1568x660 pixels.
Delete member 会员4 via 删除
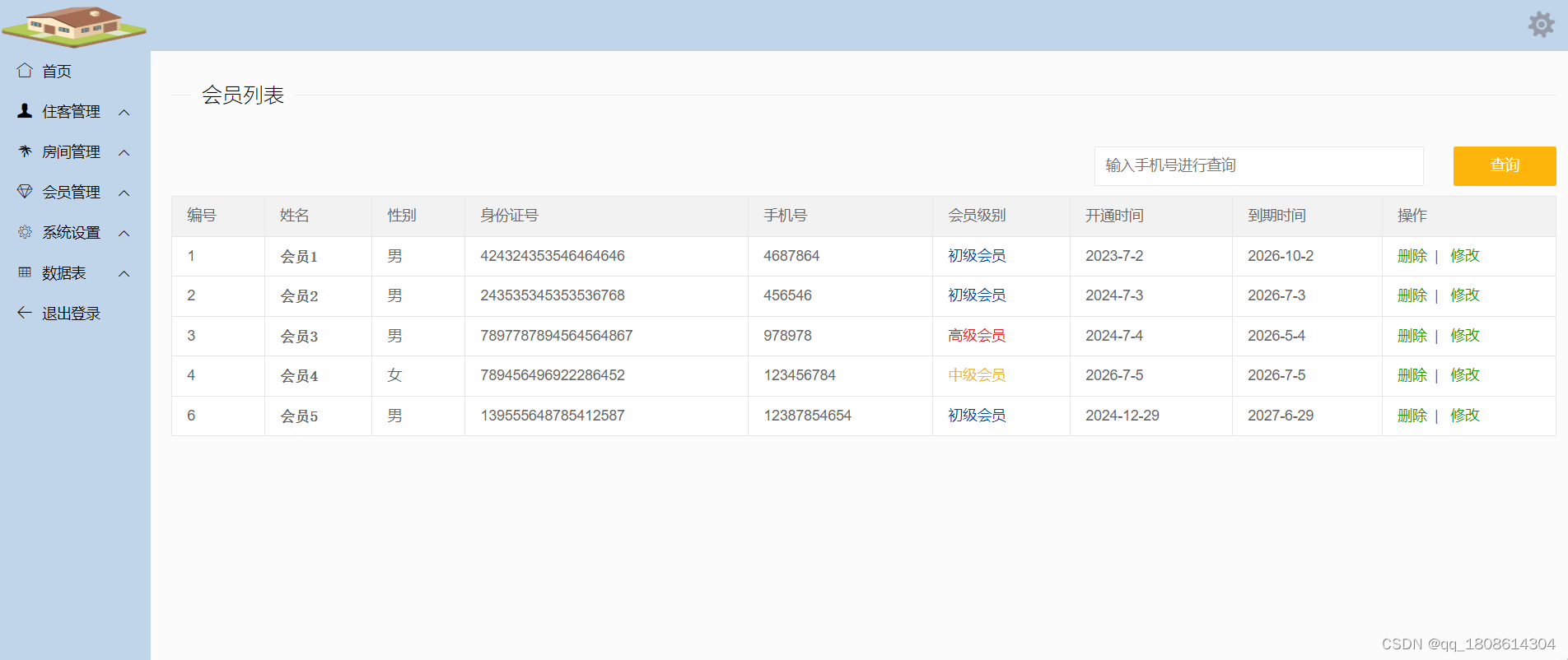[1412, 375]
